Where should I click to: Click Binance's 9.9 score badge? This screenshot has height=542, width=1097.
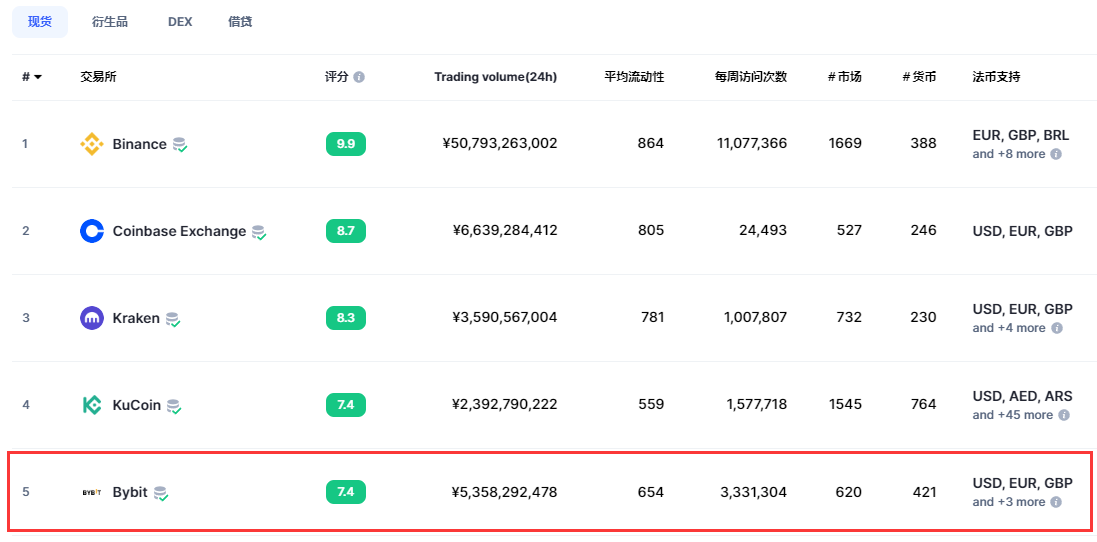click(x=346, y=144)
